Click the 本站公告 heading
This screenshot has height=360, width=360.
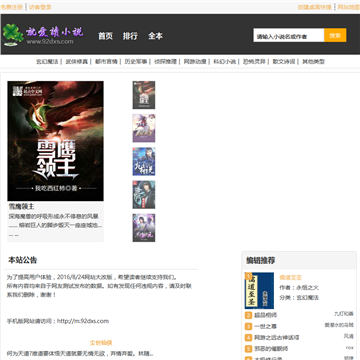23,260
